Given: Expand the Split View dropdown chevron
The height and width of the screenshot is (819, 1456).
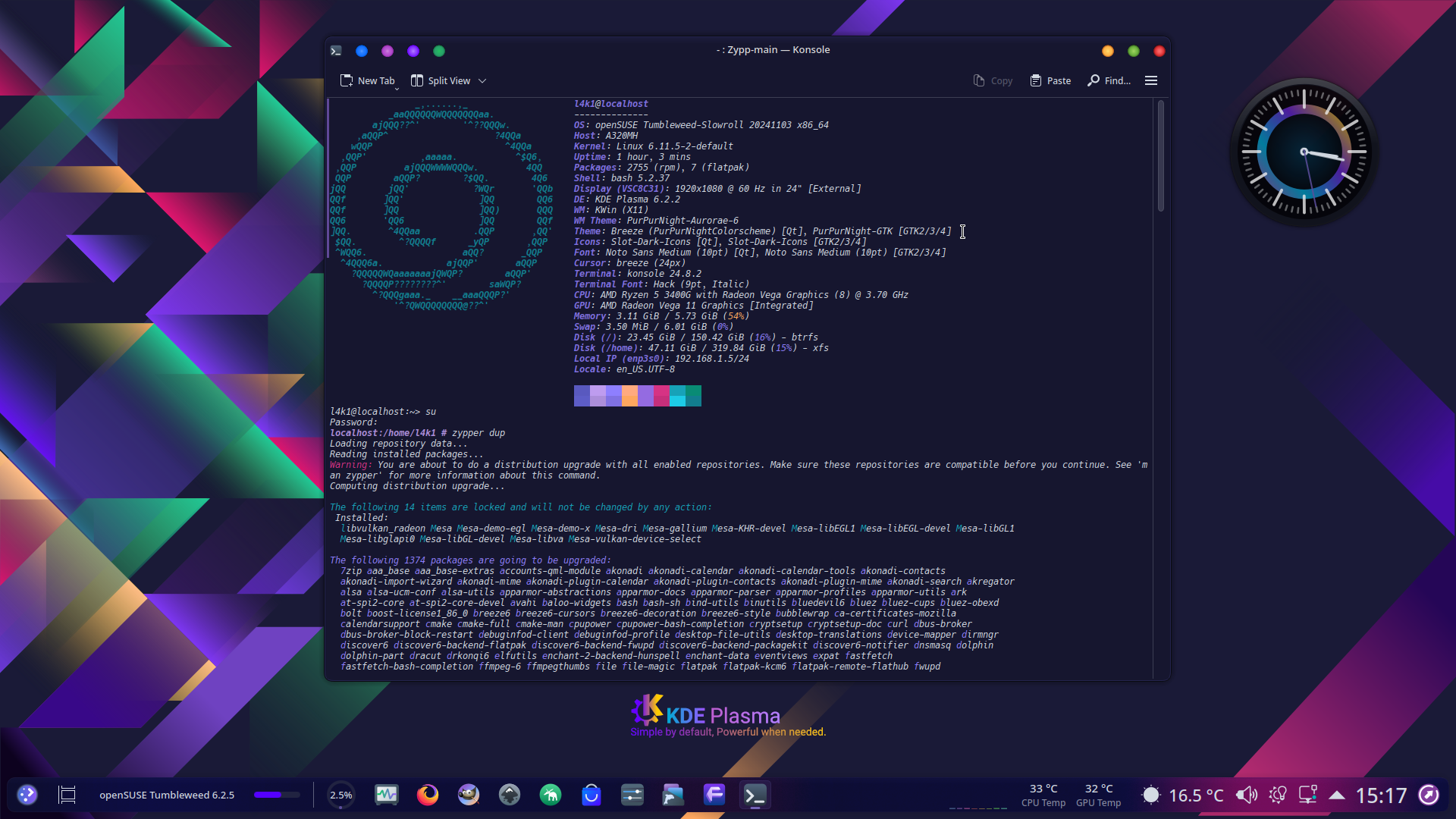Looking at the screenshot, I should tap(482, 81).
